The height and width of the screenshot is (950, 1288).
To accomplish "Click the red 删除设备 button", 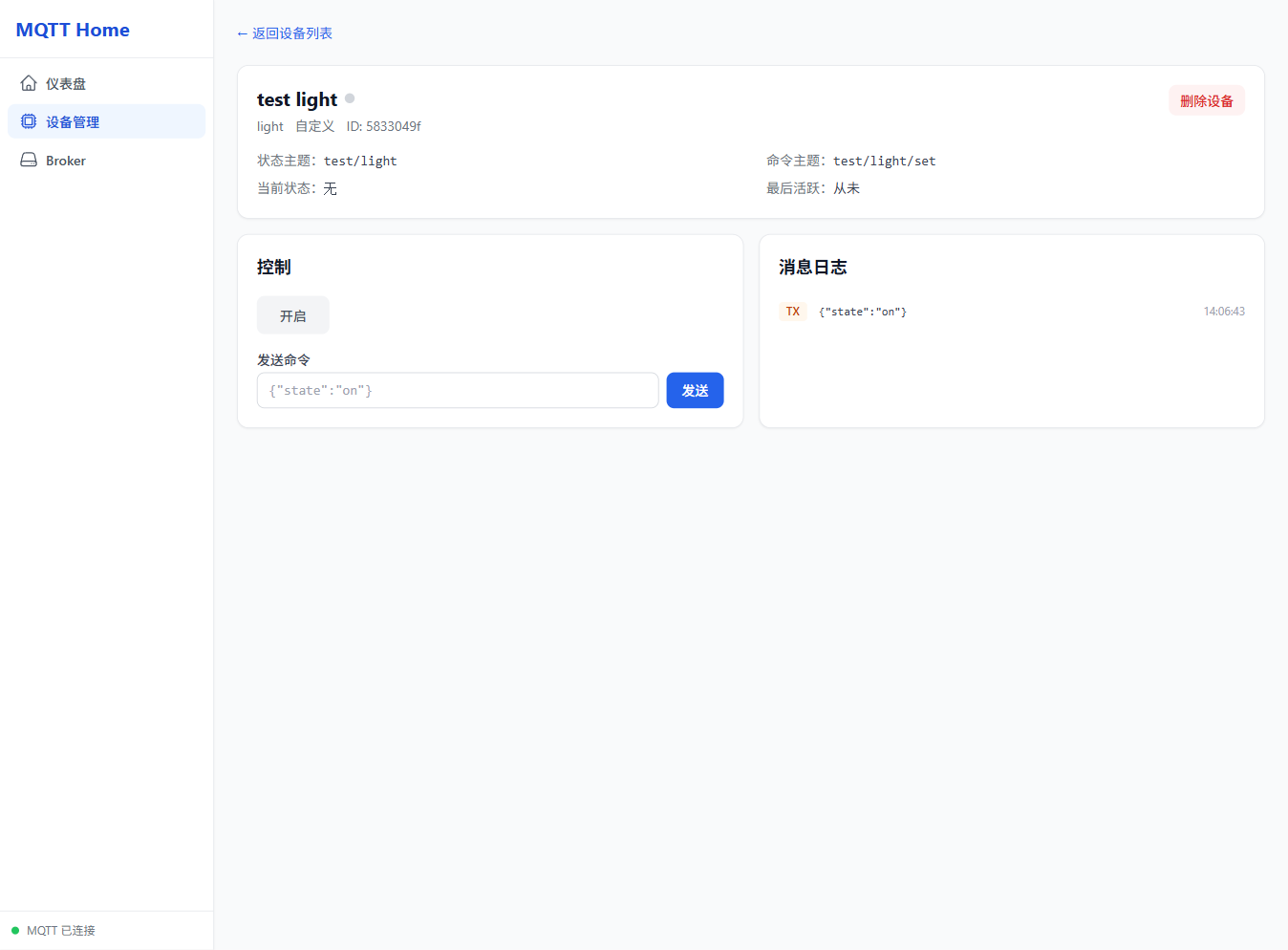I will point(1206,100).
